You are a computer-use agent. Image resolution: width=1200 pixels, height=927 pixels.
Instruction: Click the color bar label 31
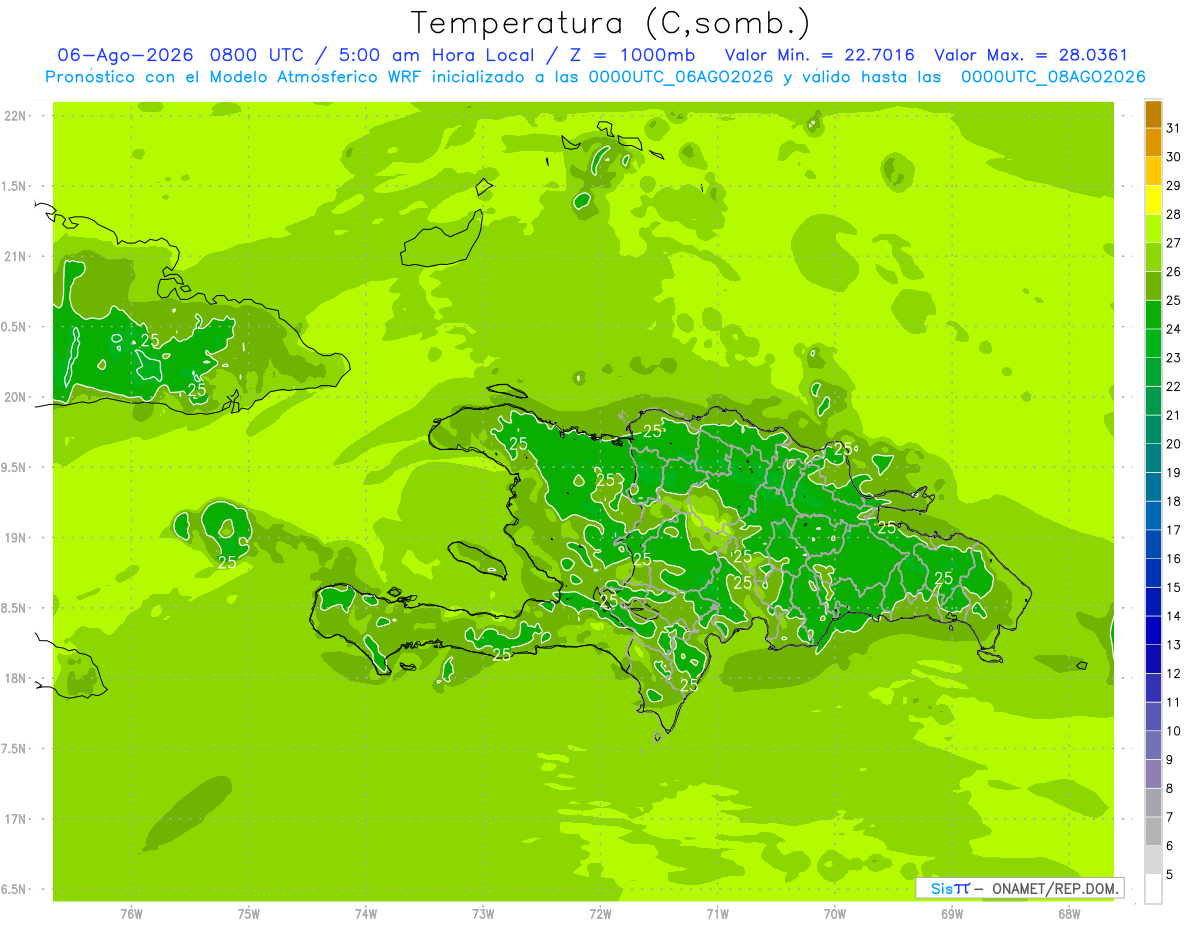(1174, 129)
